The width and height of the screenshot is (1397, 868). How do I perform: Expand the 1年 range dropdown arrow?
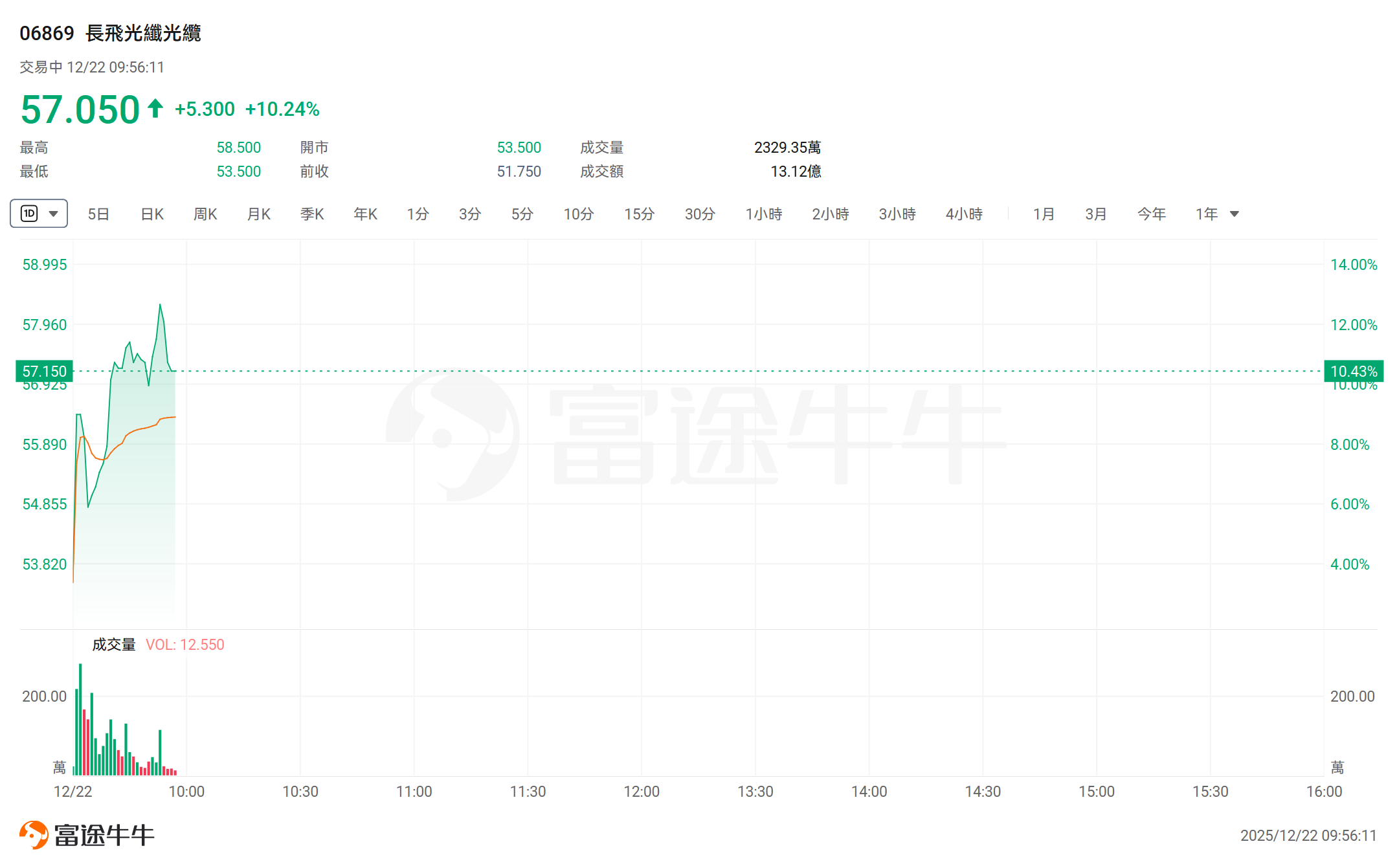coord(1234,214)
